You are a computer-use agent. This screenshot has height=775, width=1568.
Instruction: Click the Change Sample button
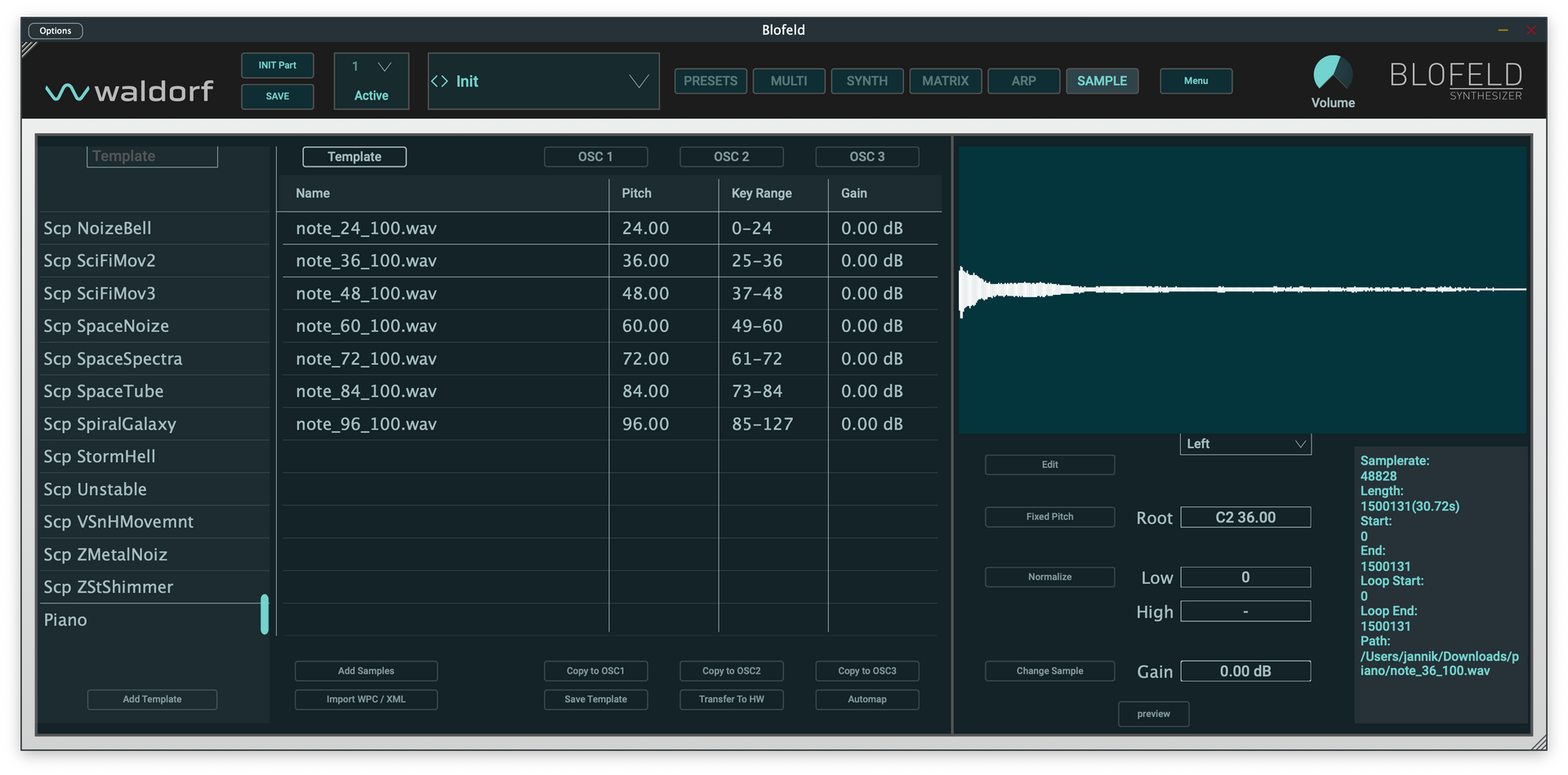(1050, 671)
